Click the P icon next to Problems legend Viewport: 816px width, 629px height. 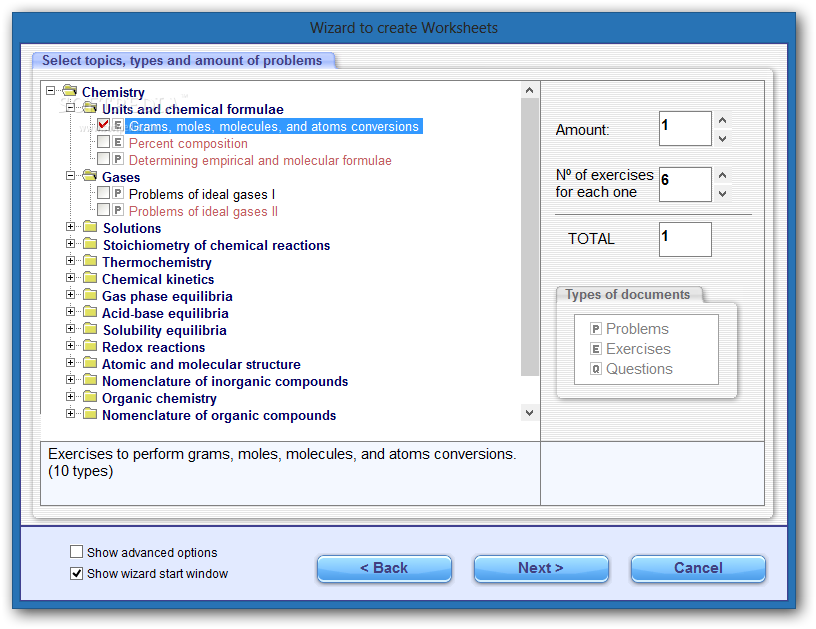596,329
